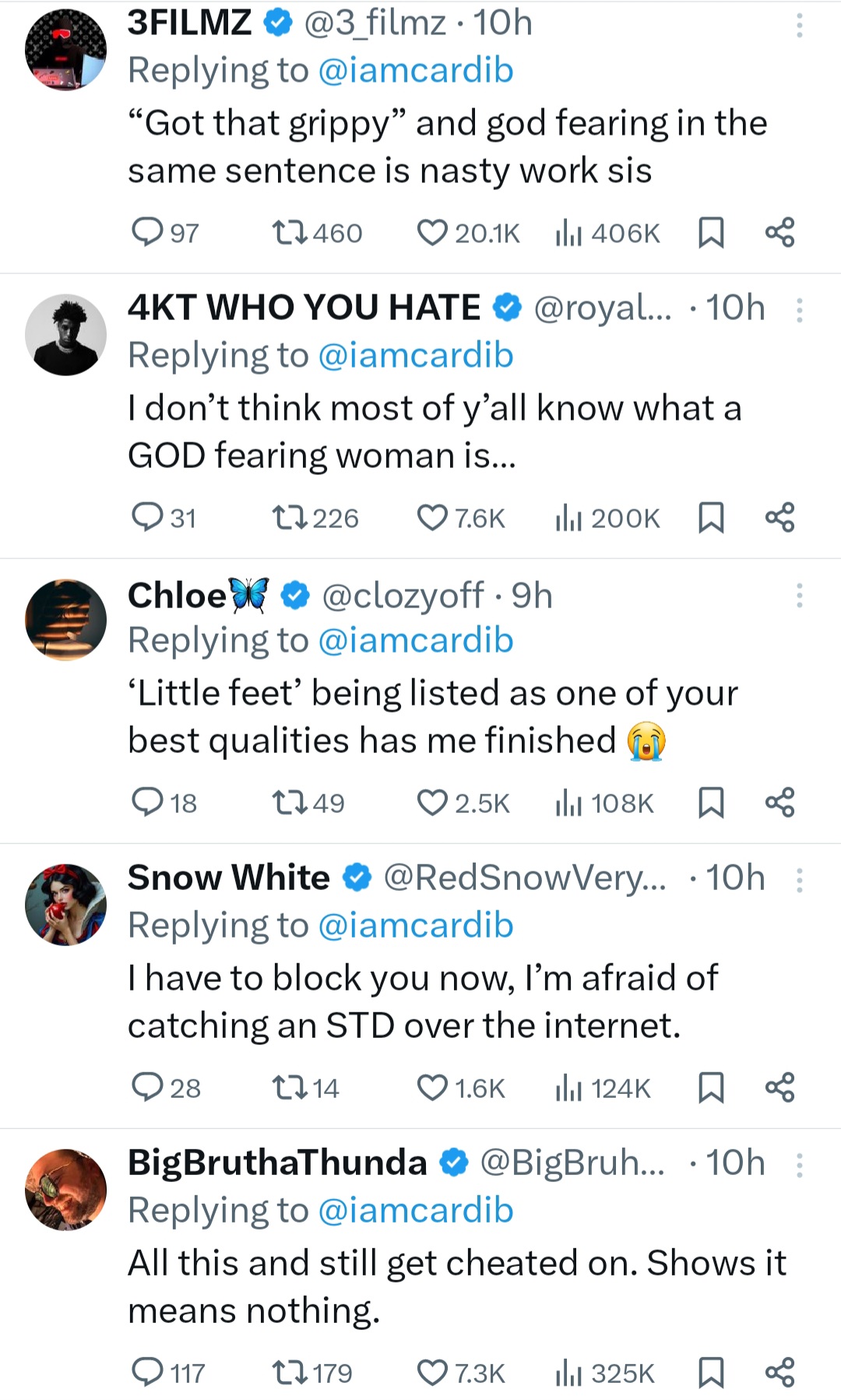Like the 4KT WHO YOU HATE tweet
Screen dimensions: 841x1400
(x=432, y=517)
